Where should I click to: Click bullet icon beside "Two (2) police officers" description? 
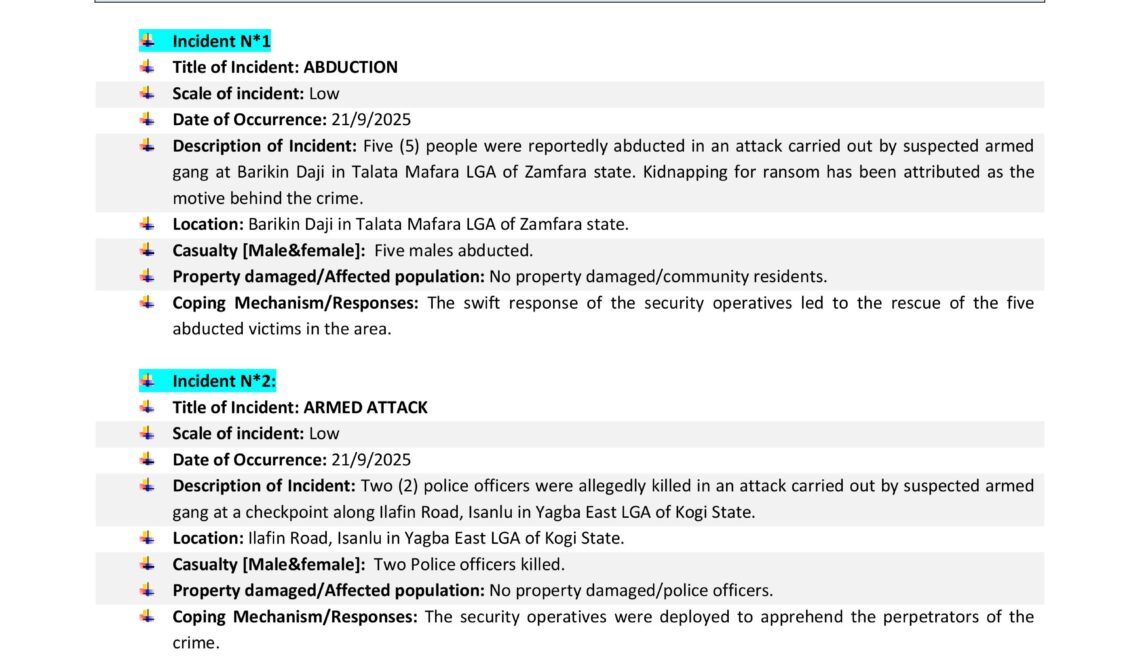[x=147, y=486]
